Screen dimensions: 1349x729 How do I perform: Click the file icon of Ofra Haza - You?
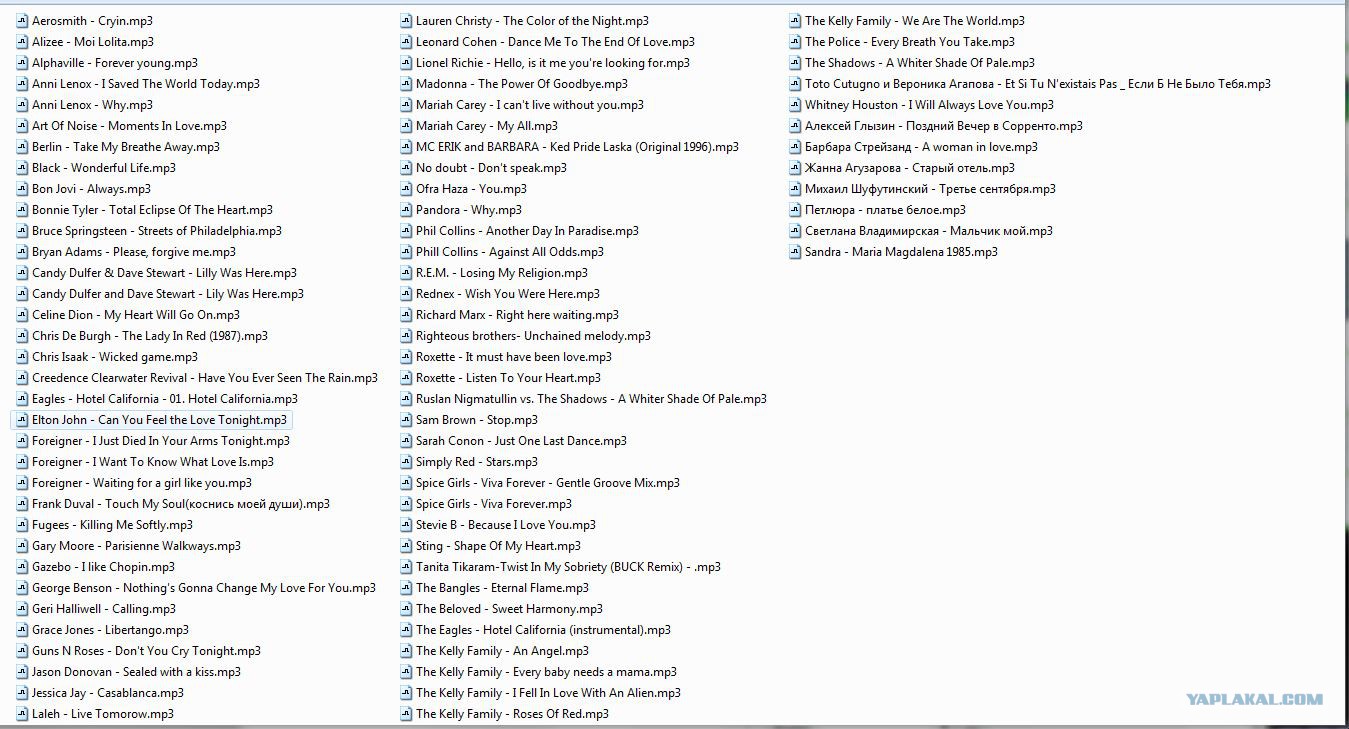click(406, 189)
